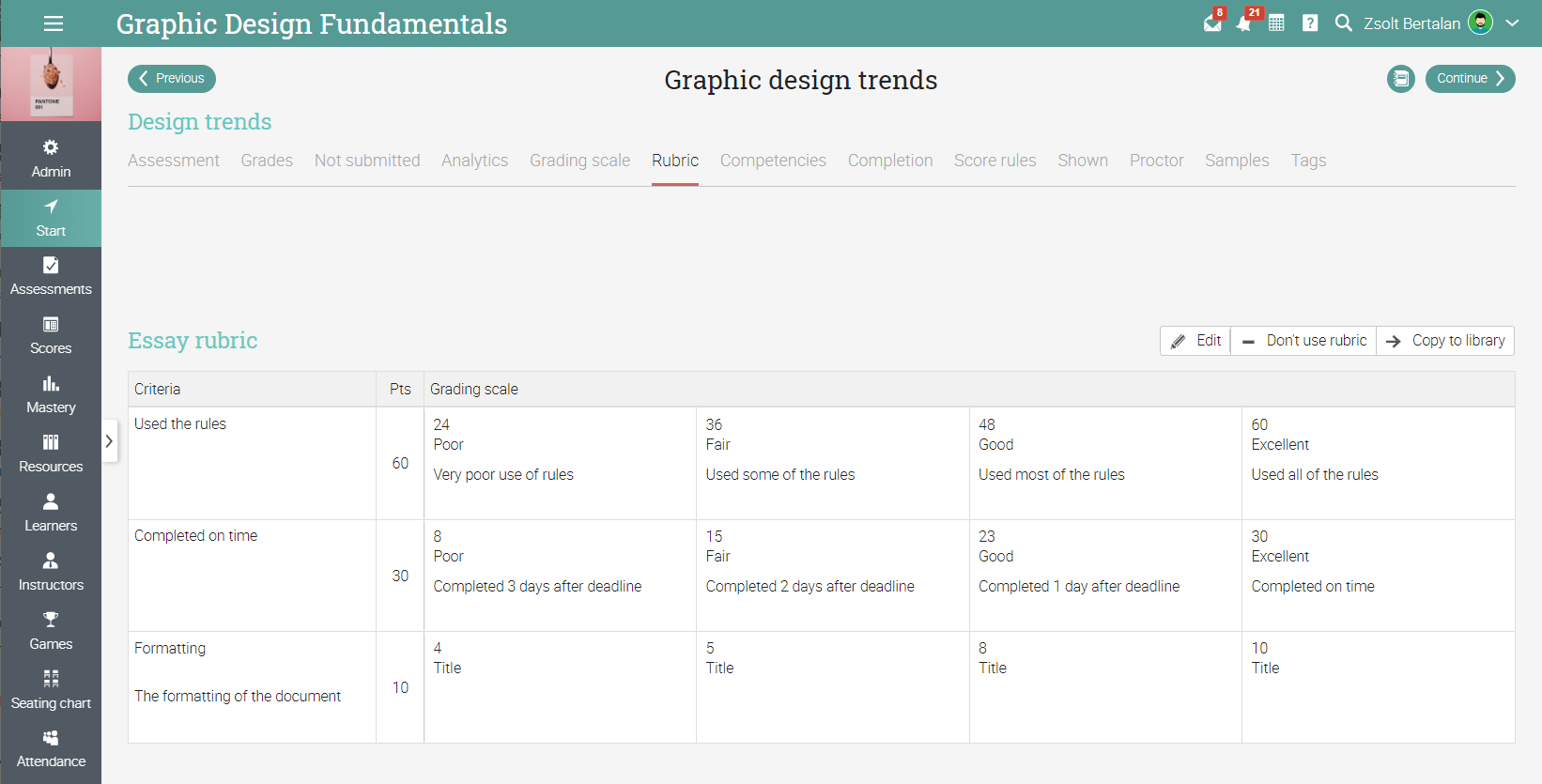Expand the collapsed side panel arrow
This screenshot has height=784, width=1542.
click(x=109, y=441)
